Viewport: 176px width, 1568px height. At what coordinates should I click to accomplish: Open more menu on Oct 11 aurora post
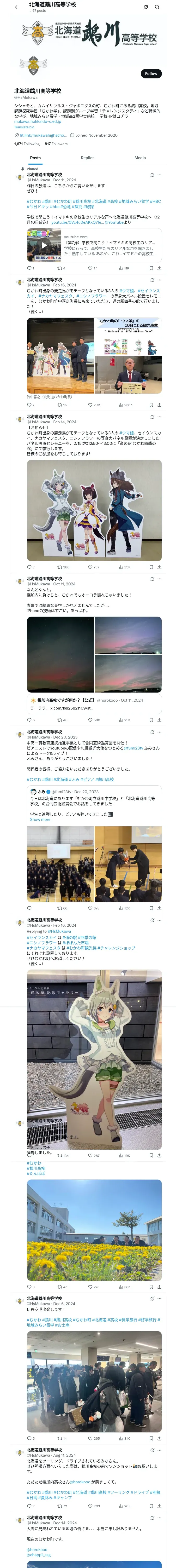[160, 579]
